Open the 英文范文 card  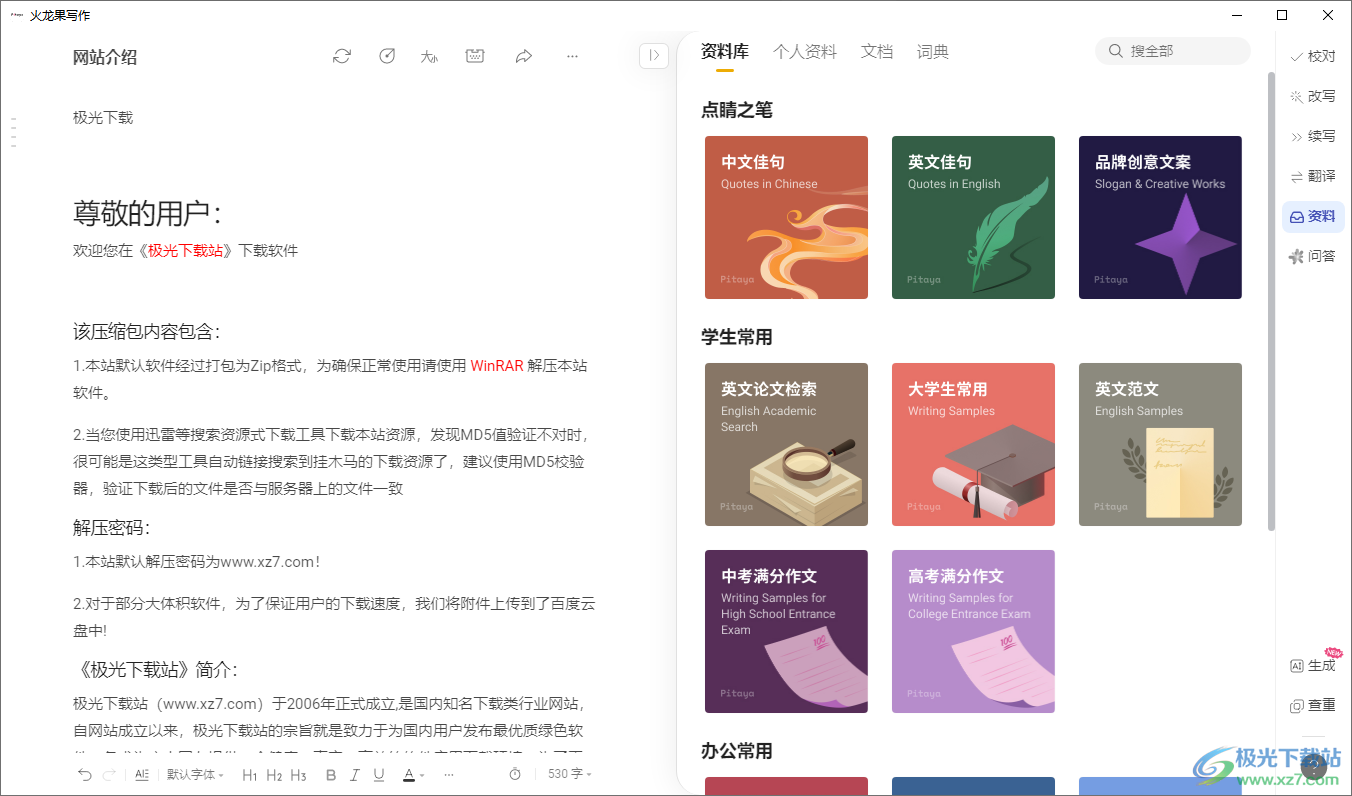[1160, 444]
